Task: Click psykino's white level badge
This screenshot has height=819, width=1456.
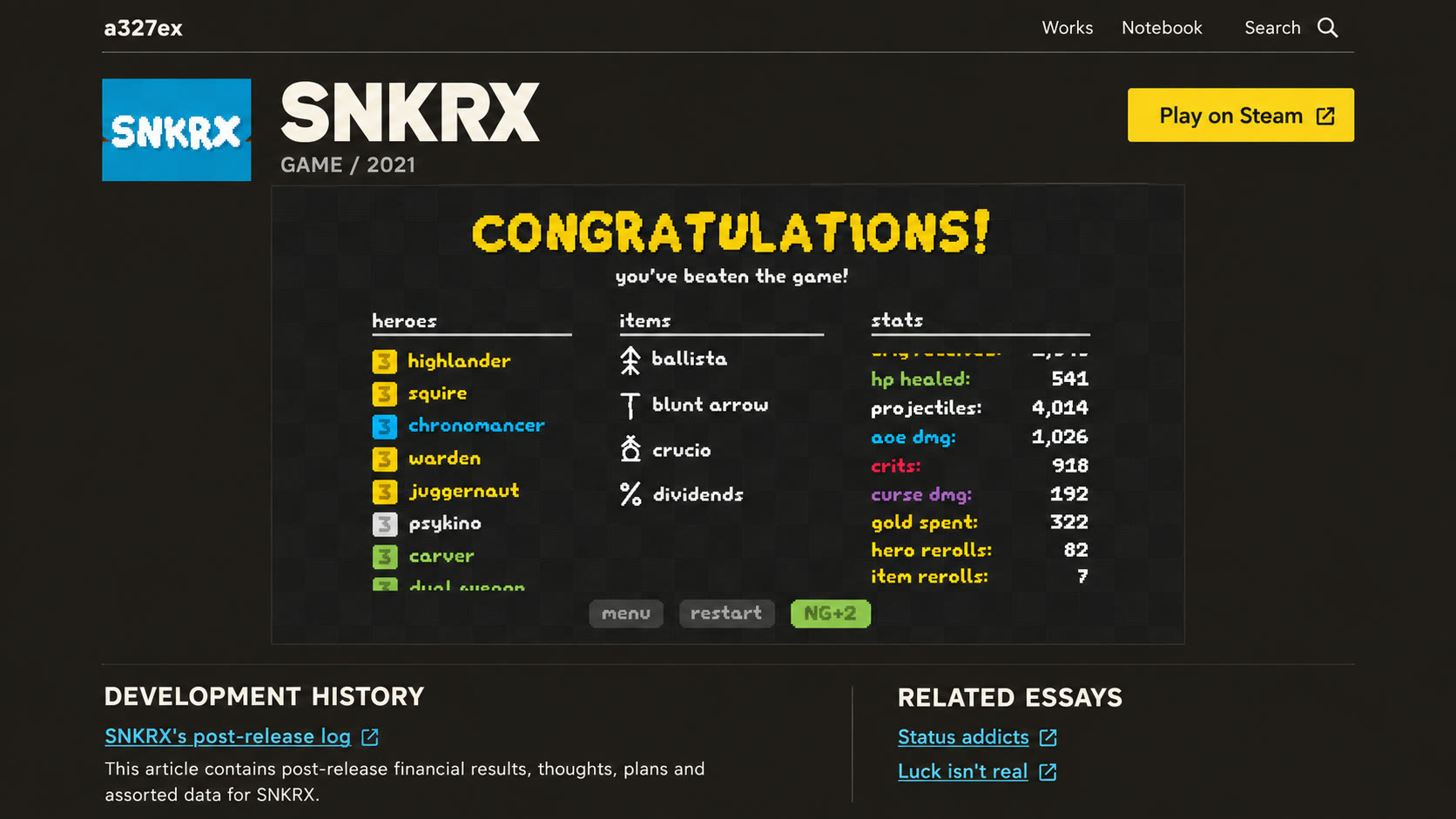Action: point(385,524)
